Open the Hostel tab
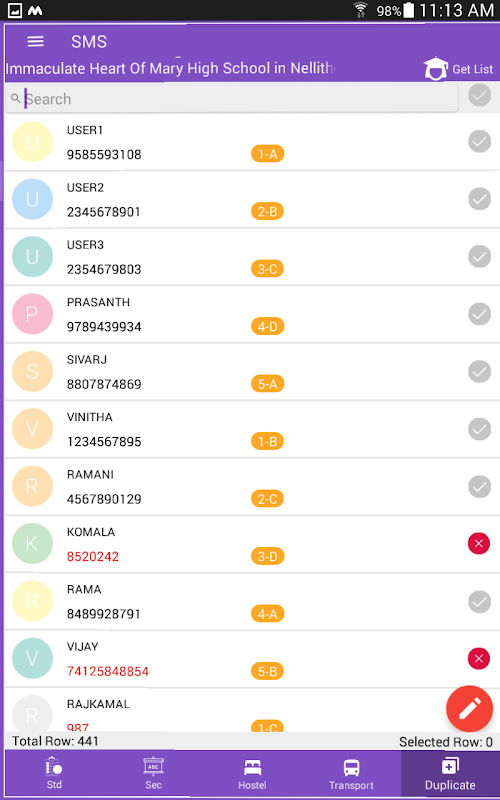Screen dimensions: 500x800 [x=252, y=773]
